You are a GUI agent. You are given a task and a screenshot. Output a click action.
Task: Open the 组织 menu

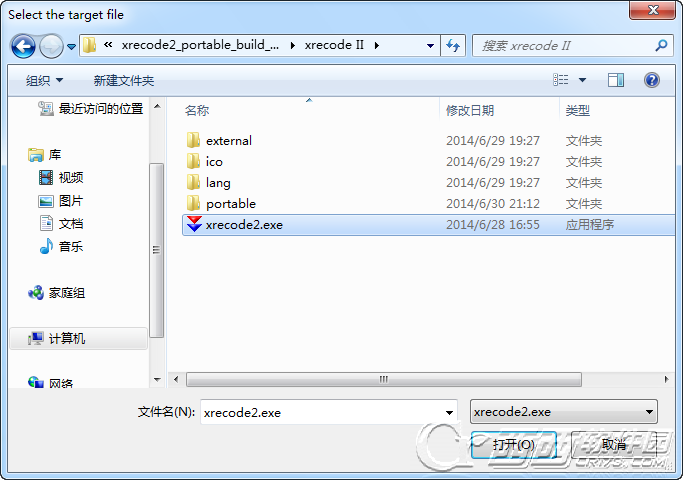[44, 81]
